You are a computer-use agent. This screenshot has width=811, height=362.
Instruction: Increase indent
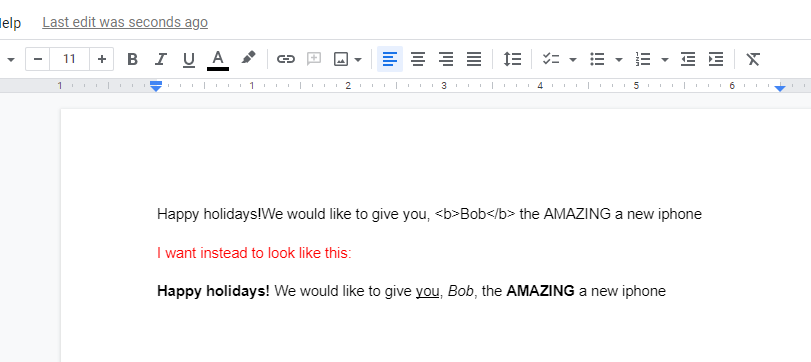coord(716,59)
